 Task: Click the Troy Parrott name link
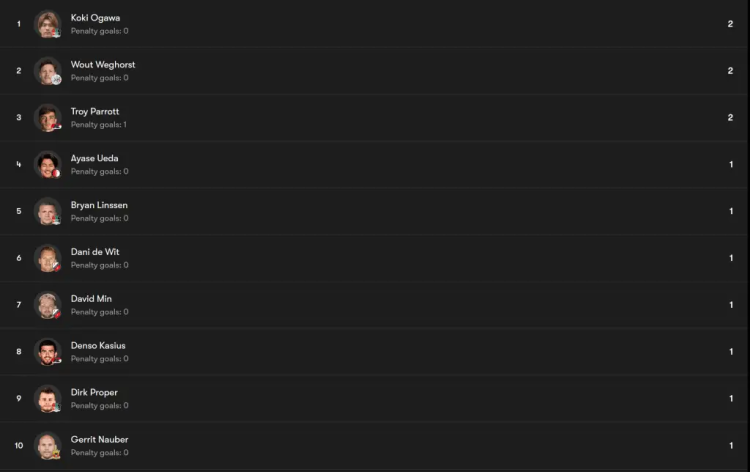pyautogui.click(x=95, y=112)
